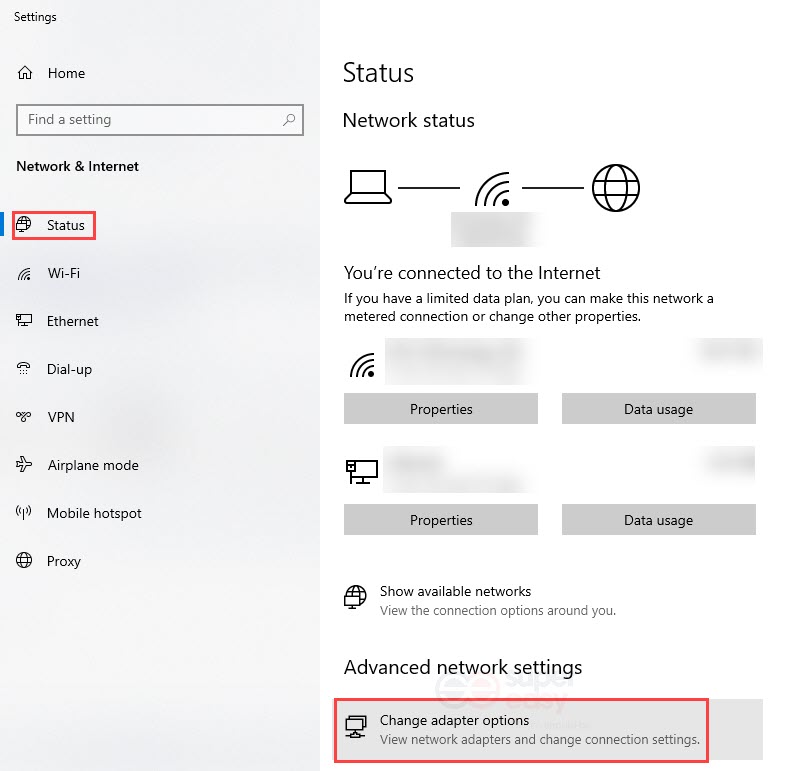Click the Wi-Fi sidebar icon
Viewport: 790px width, 771px height.
pos(25,273)
